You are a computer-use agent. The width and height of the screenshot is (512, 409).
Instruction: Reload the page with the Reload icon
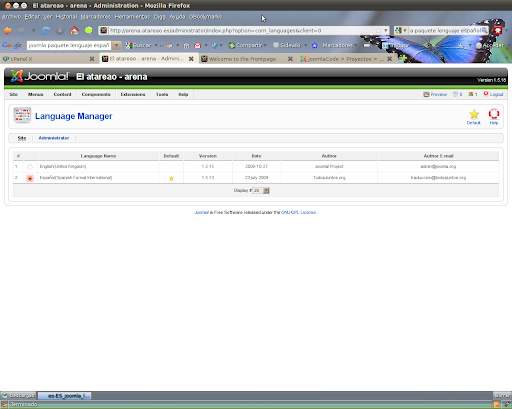46,31
